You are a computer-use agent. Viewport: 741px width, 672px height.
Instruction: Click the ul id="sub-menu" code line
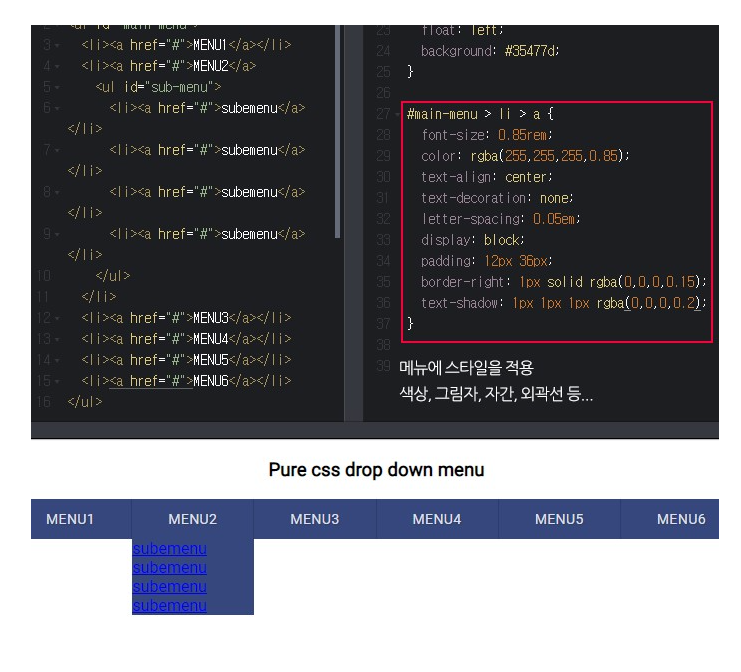[158, 87]
